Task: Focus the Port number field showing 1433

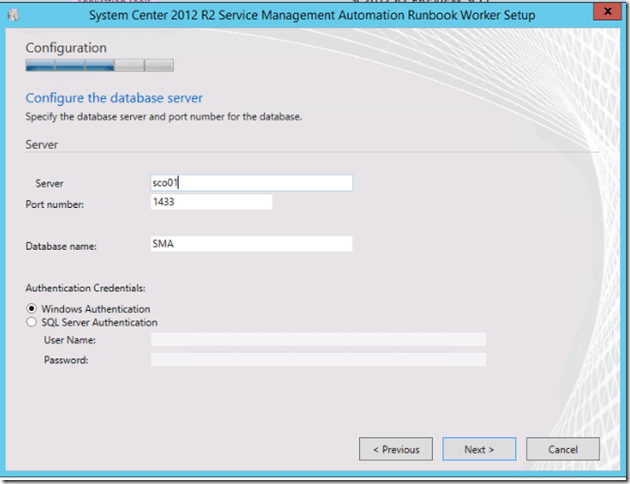Action: point(211,202)
